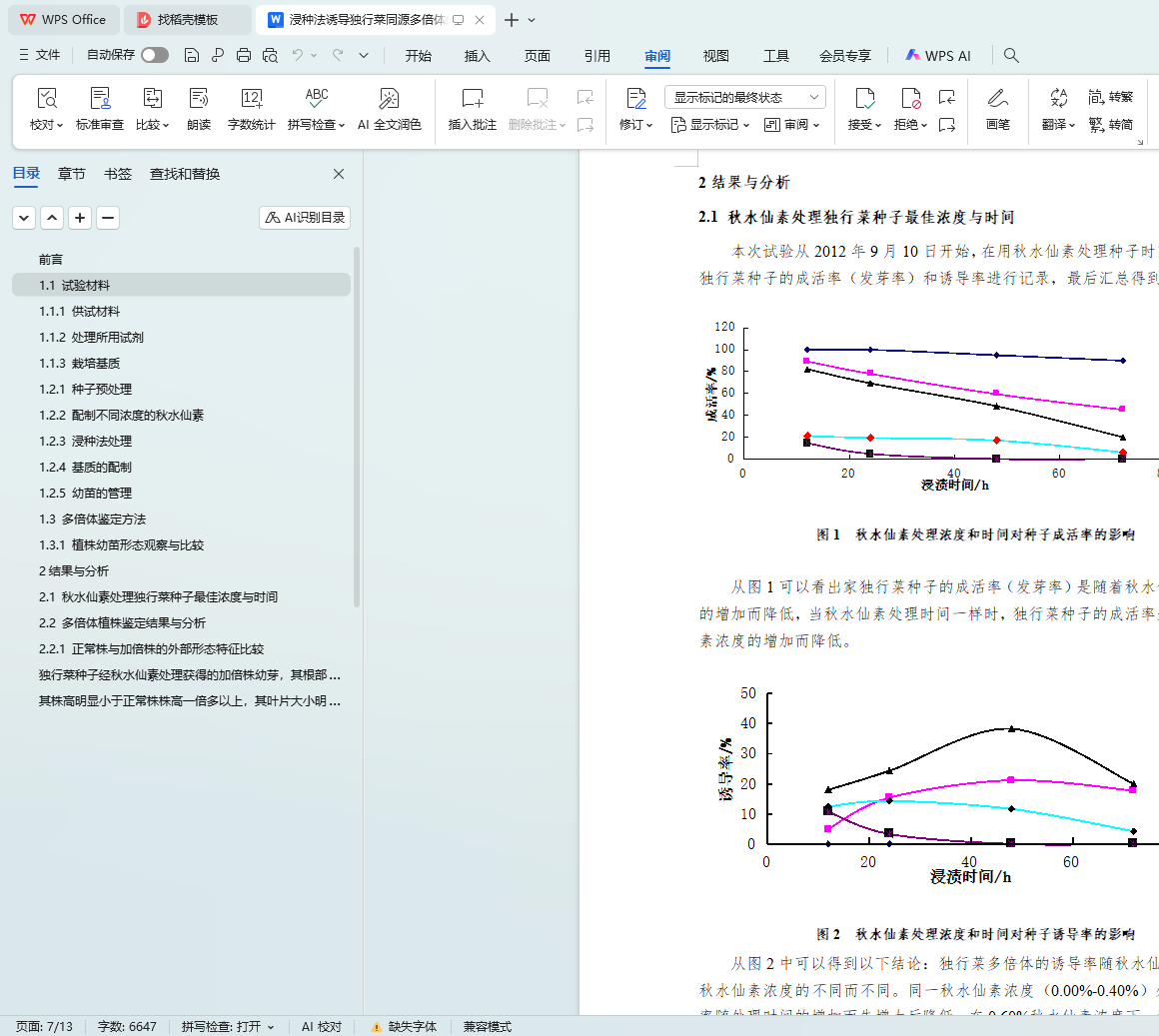
Task: Click the outline pane vertical scrollbar
Action: click(357, 428)
